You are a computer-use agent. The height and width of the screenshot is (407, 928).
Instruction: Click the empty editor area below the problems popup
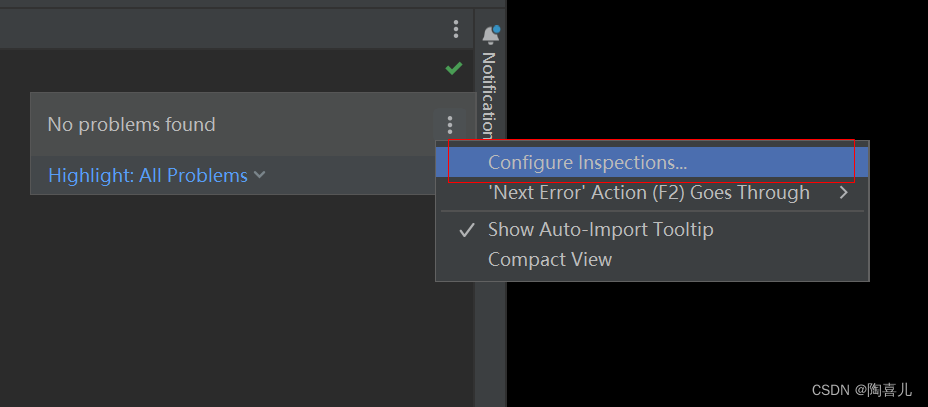pyautogui.click(x=237, y=296)
